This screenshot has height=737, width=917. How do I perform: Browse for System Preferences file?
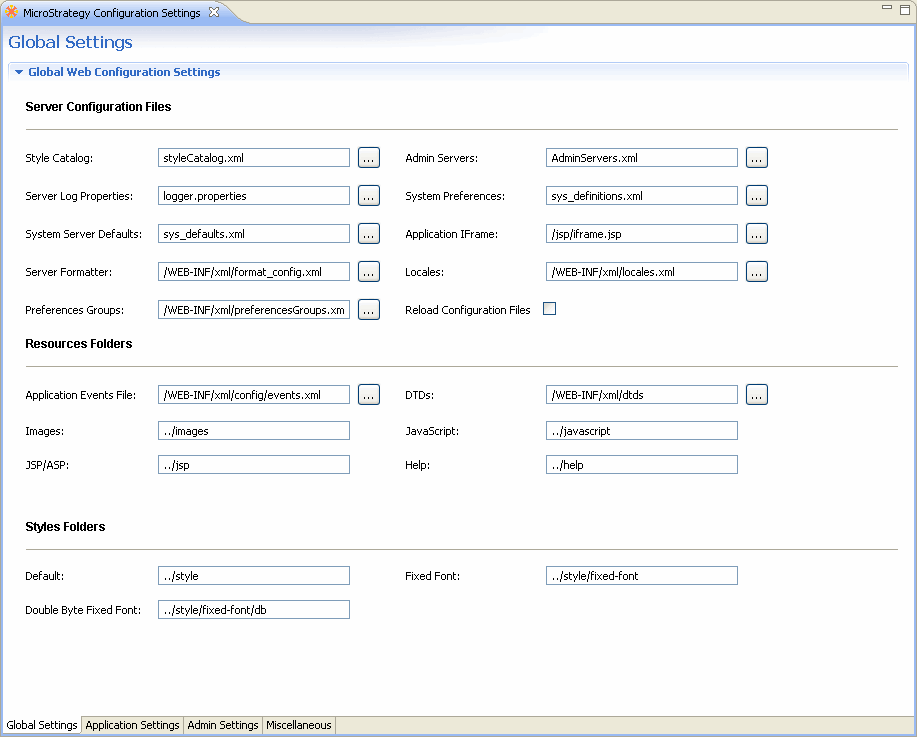click(757, 195)
